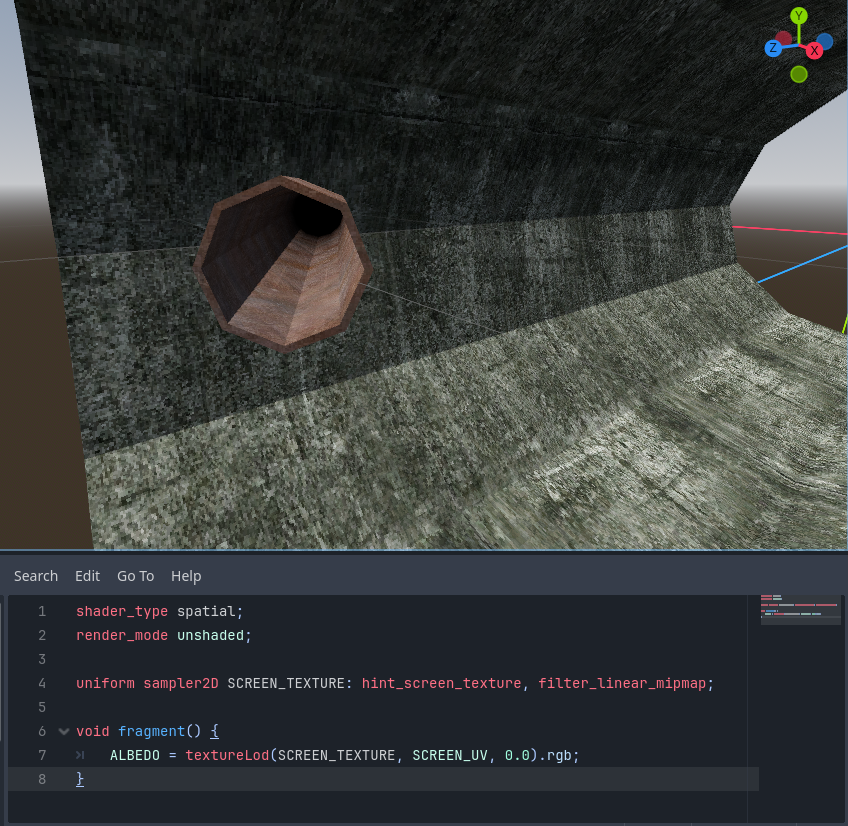The width and height of the screenshot is (848, 826).
Task: Click line number 8 in gutter
Action: [x=42, y=779]
